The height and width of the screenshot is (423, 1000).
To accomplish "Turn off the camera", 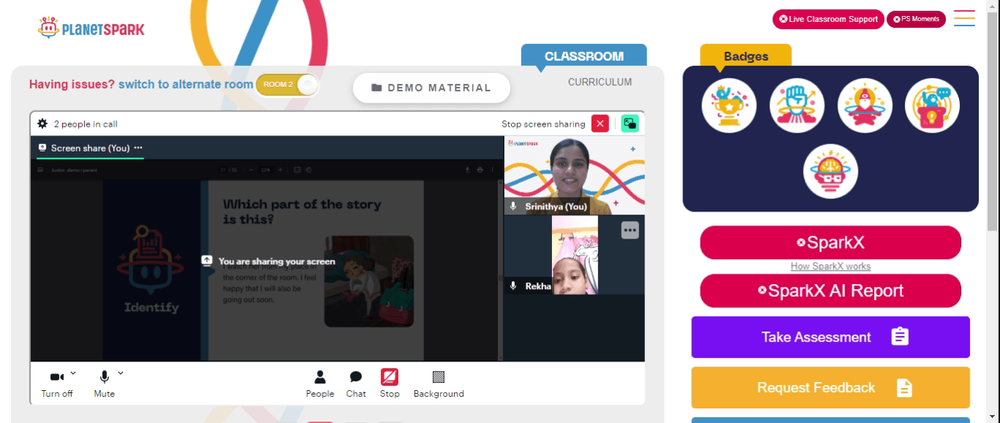I will [57, 383].
